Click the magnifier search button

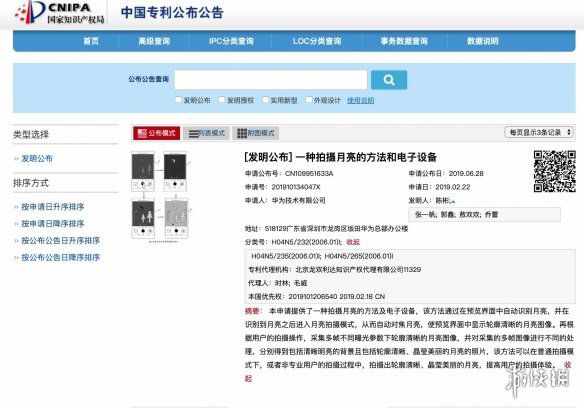(x=389, y=80)
